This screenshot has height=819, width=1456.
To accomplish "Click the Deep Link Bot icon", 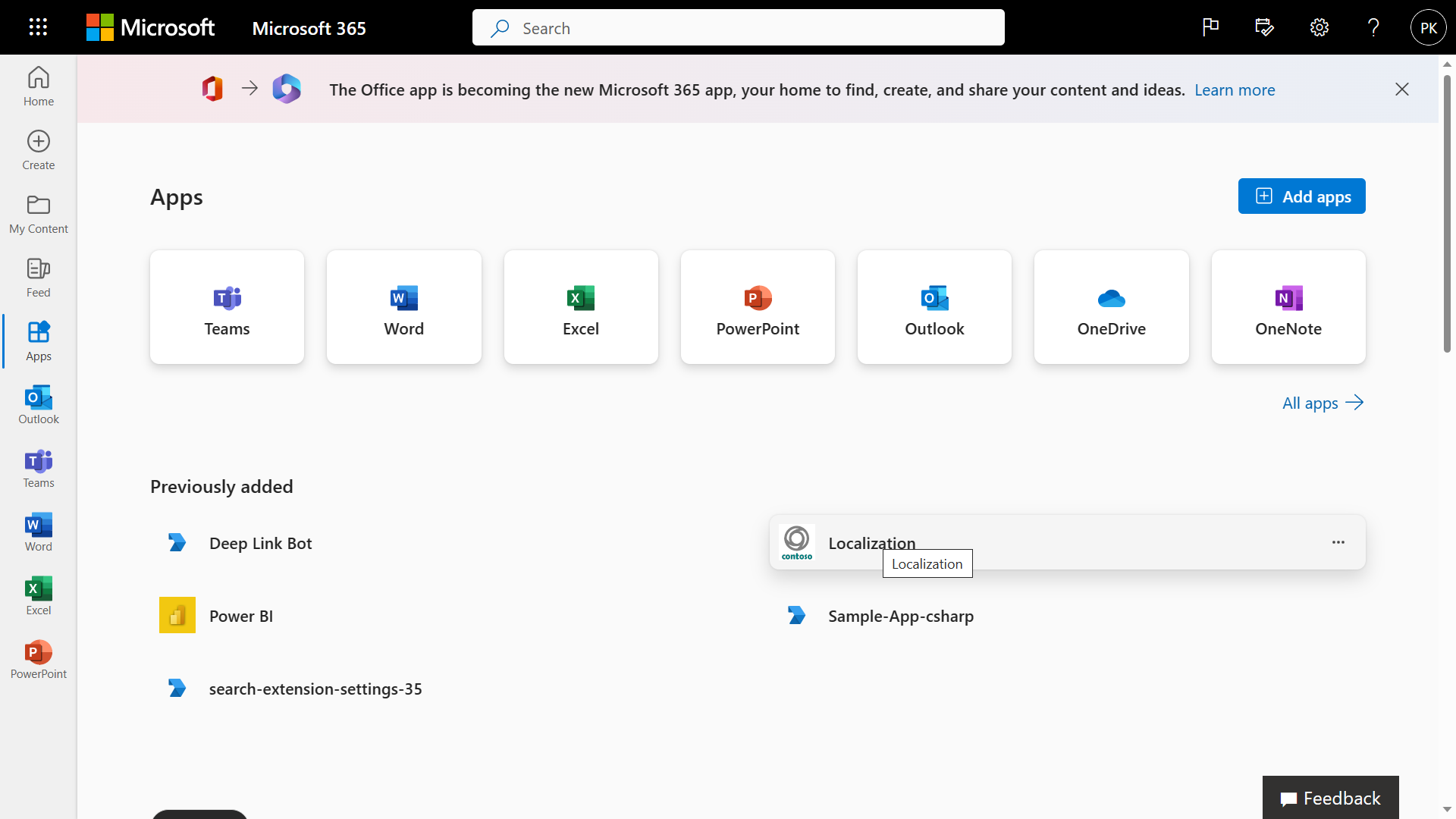I will click(x=177, y=542).
